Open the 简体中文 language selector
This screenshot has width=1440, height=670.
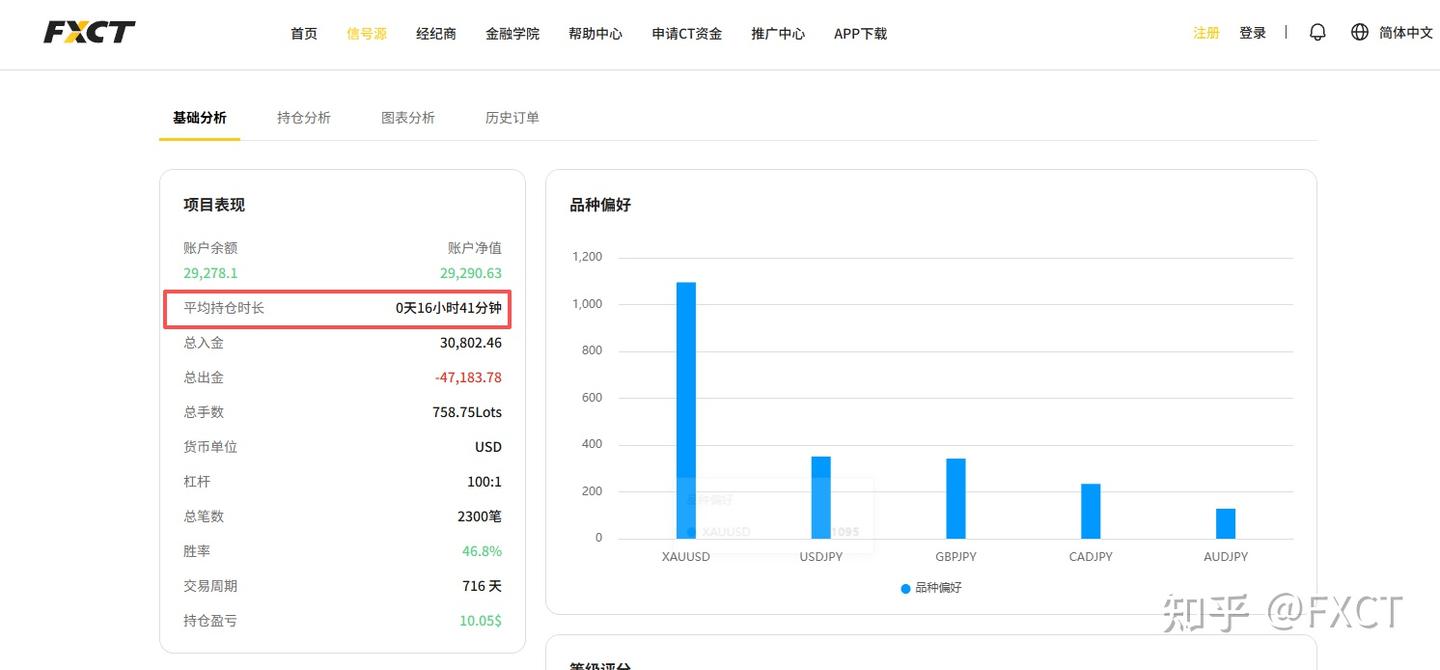coord(1406,33)
